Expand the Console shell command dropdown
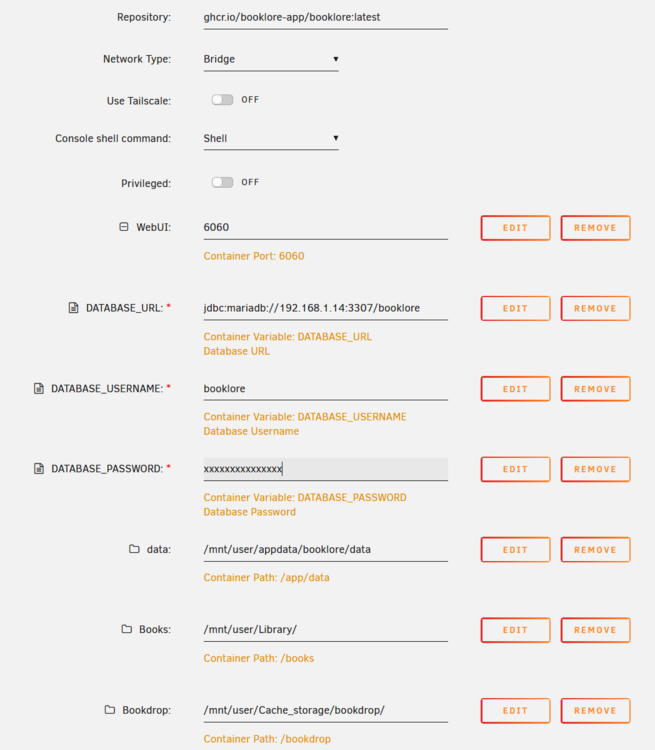 click(271, 139)
